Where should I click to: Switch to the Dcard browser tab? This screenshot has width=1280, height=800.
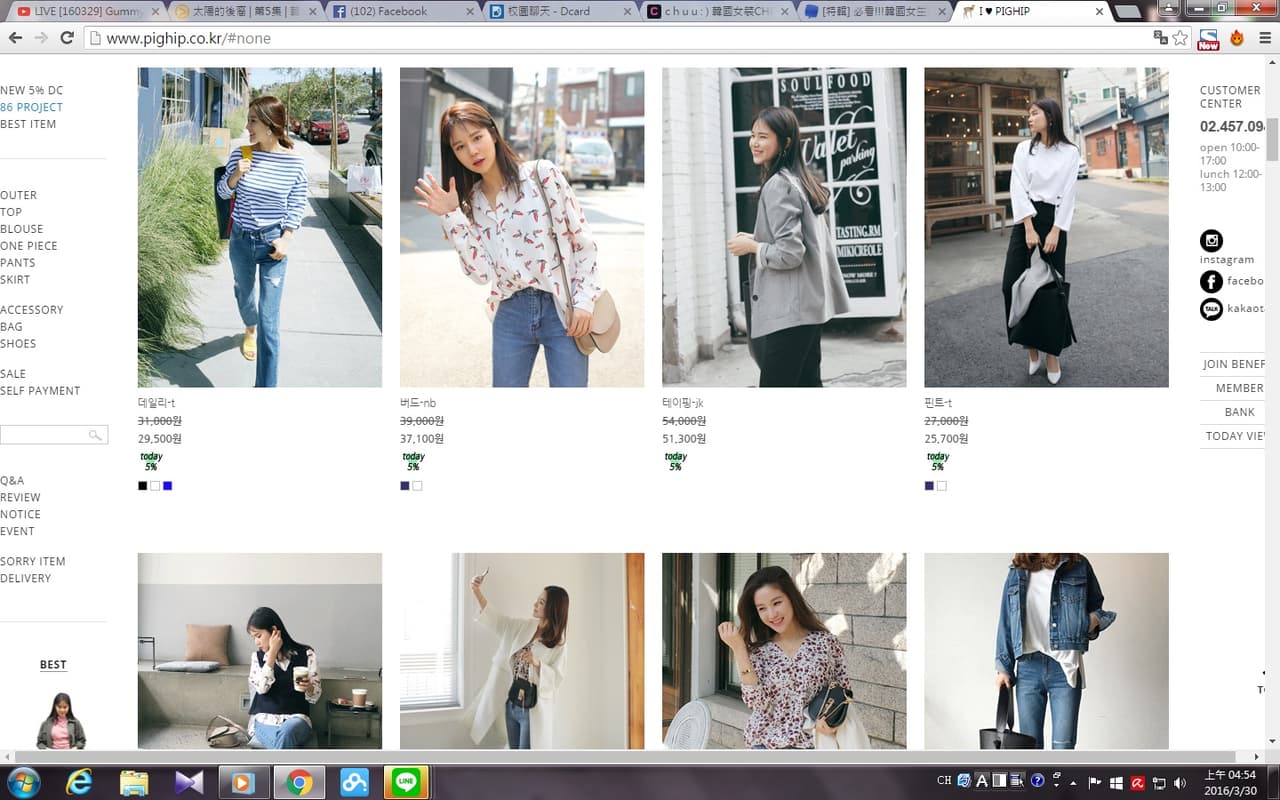point(560,12)
